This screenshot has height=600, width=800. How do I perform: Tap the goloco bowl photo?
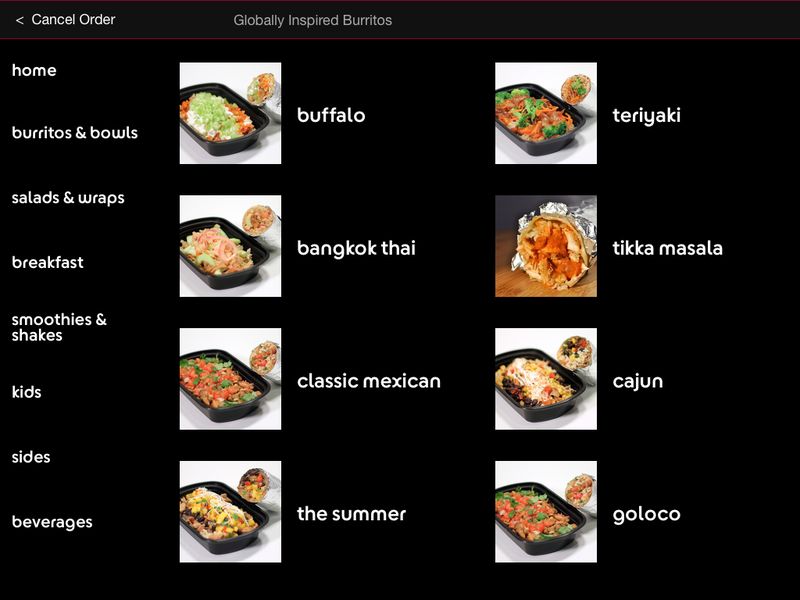[546, 512]
